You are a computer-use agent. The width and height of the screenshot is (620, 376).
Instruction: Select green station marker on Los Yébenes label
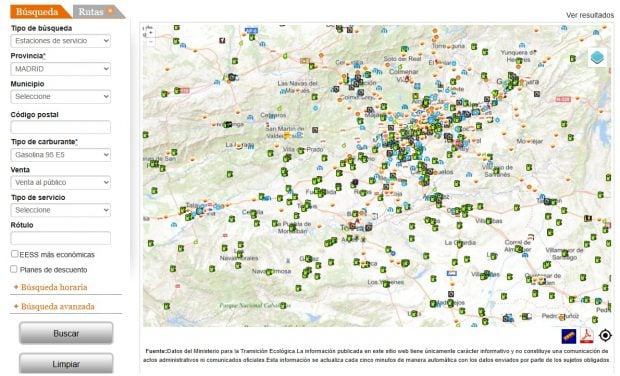(x=386, y=283)
